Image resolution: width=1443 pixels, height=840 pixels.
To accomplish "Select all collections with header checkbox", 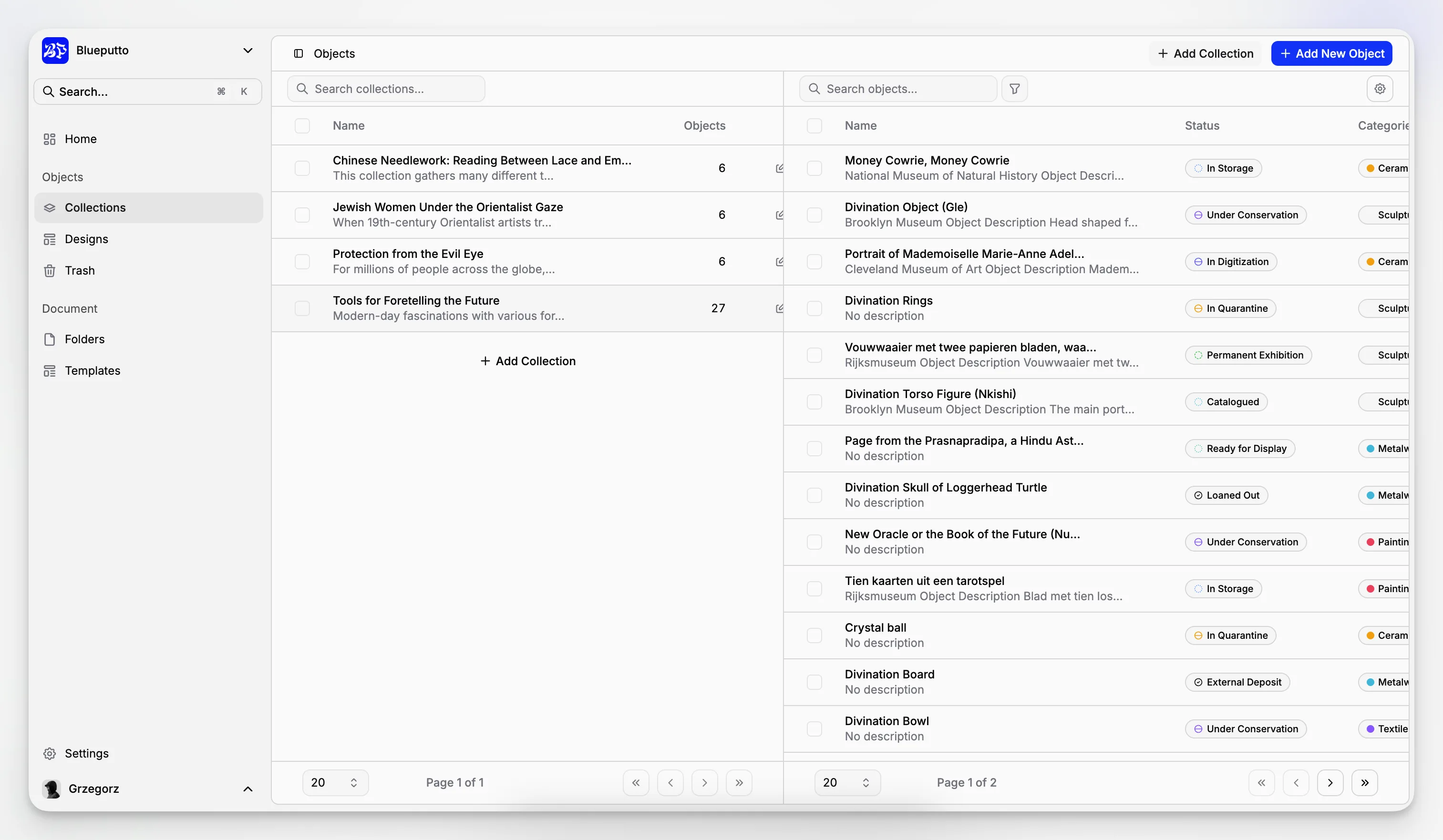I will (x=302, y=126).
